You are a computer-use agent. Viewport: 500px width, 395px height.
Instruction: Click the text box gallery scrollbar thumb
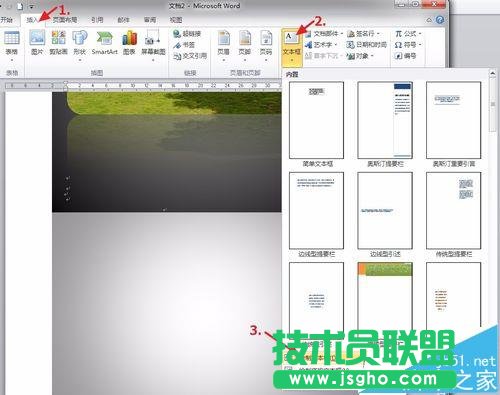pos(492,105)
